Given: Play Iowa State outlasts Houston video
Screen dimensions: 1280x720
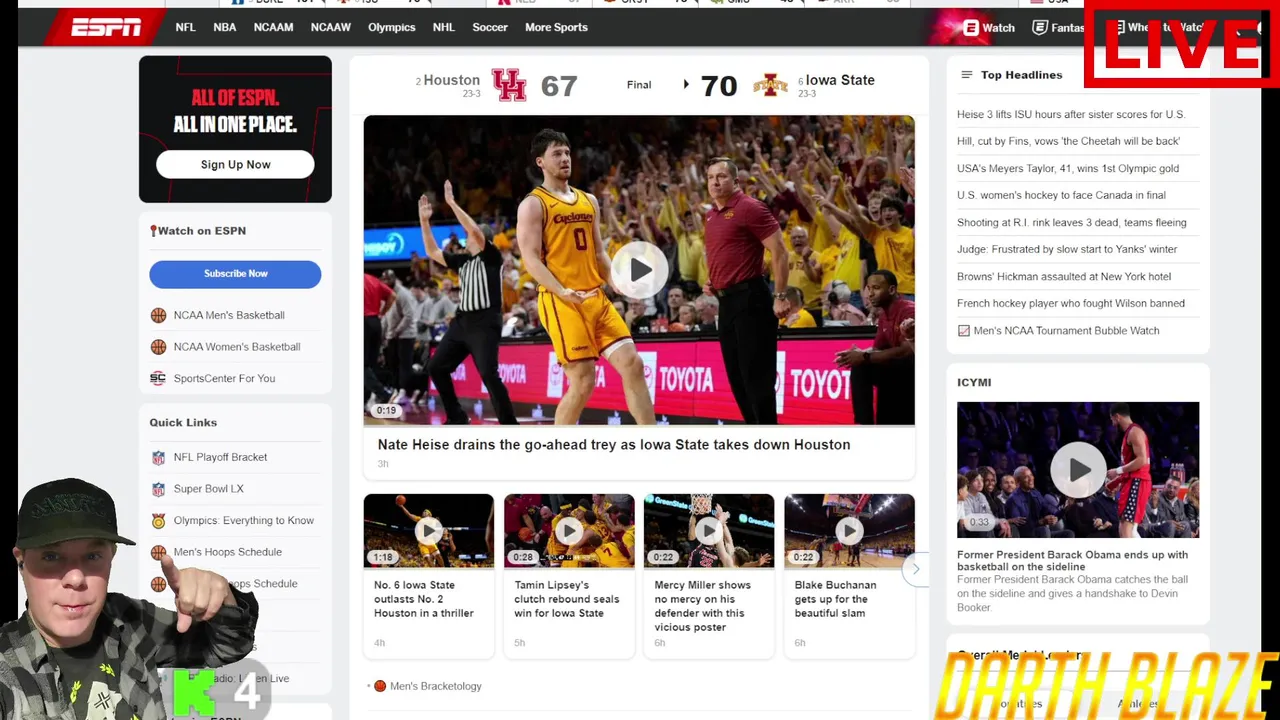Looking at the screenshot, I should tap(428, 531).
